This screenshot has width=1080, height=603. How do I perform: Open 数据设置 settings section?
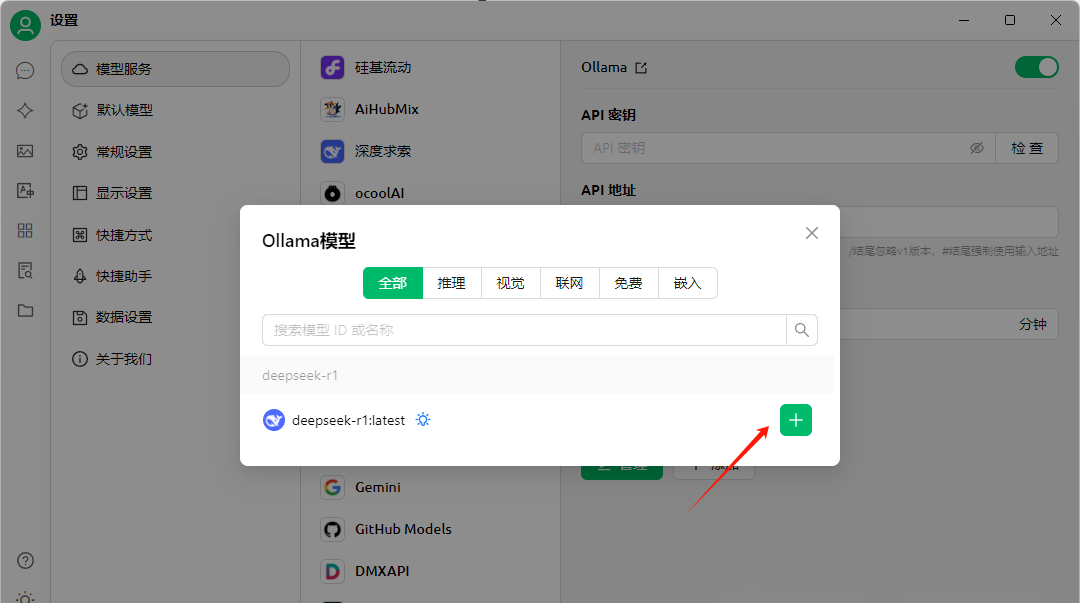point(175,318)
